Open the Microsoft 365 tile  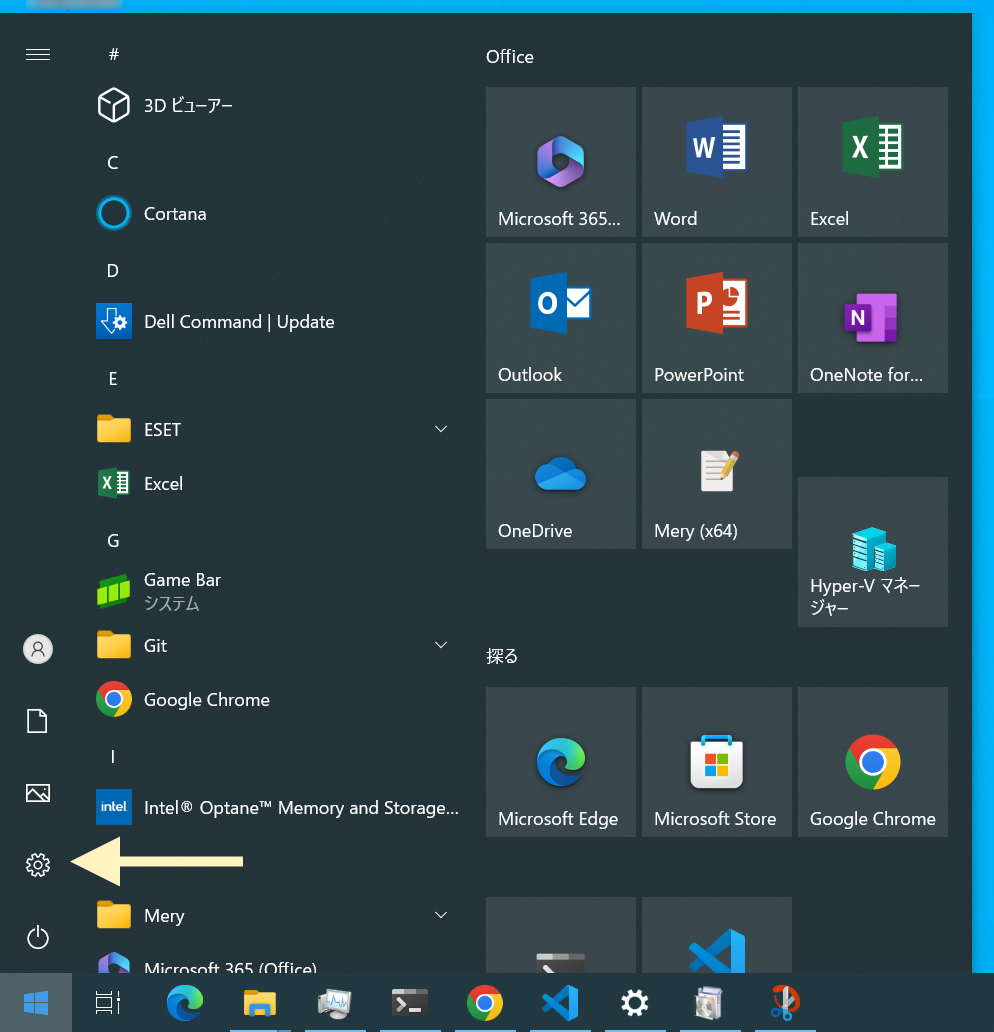(561, 162)
